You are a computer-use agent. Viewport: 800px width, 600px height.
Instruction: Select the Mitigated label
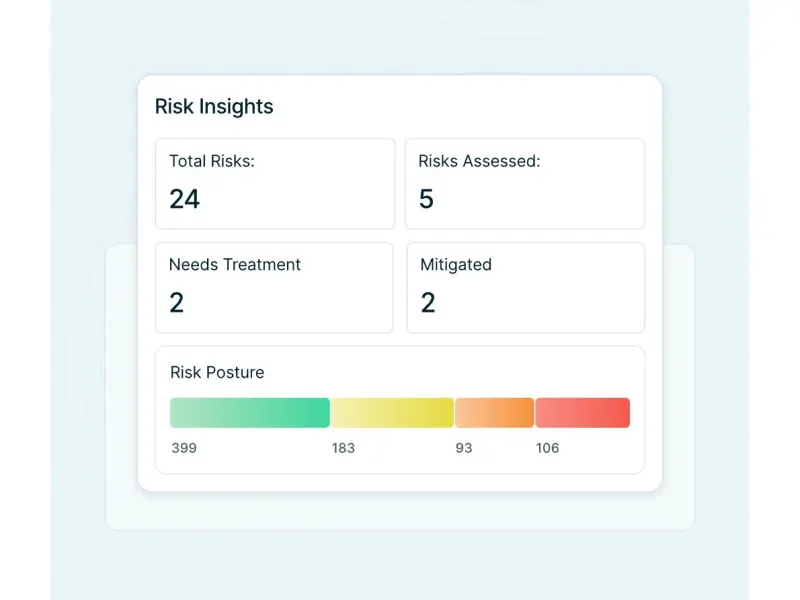(x=456, y=265)
